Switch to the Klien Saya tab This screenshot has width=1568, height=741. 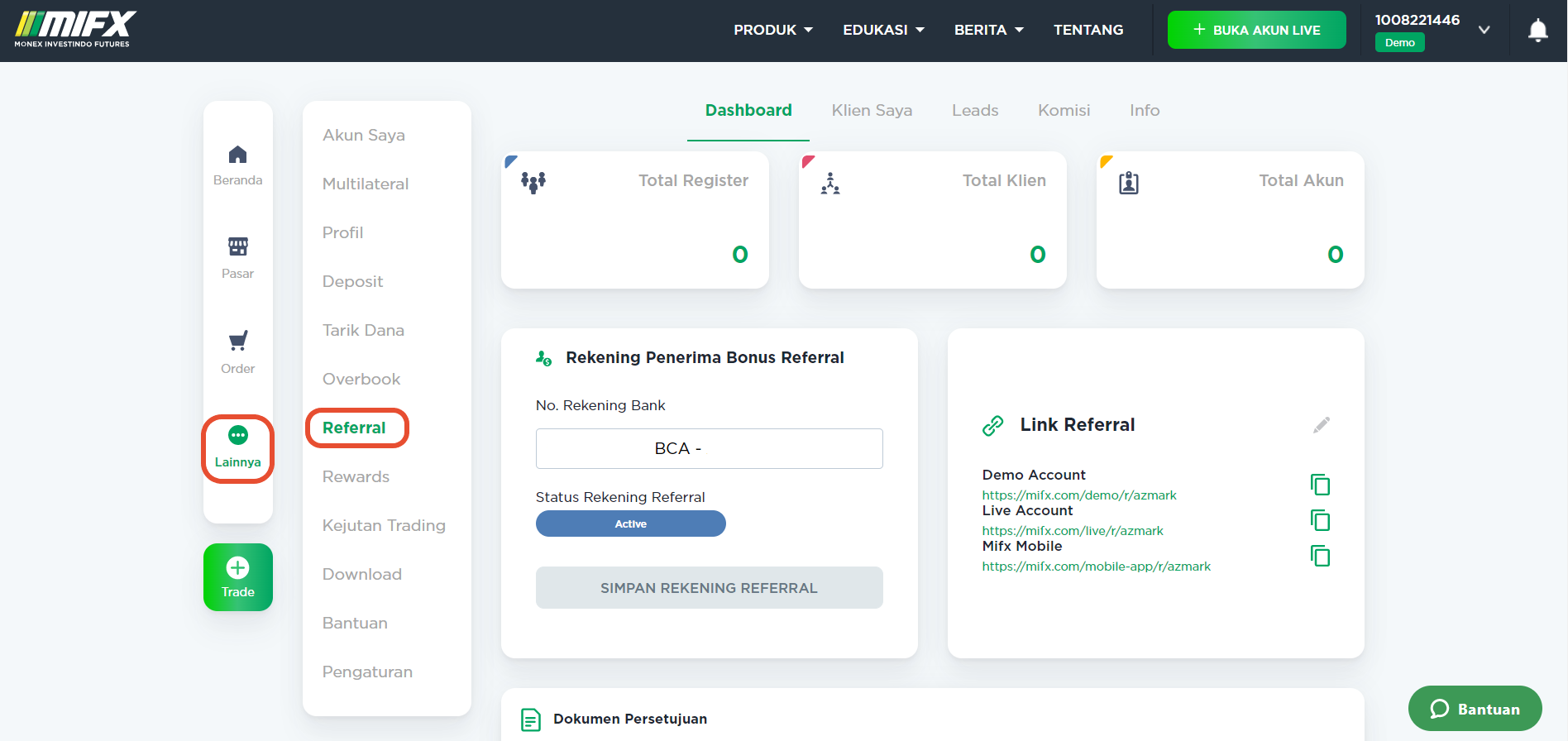pos(872,110)
